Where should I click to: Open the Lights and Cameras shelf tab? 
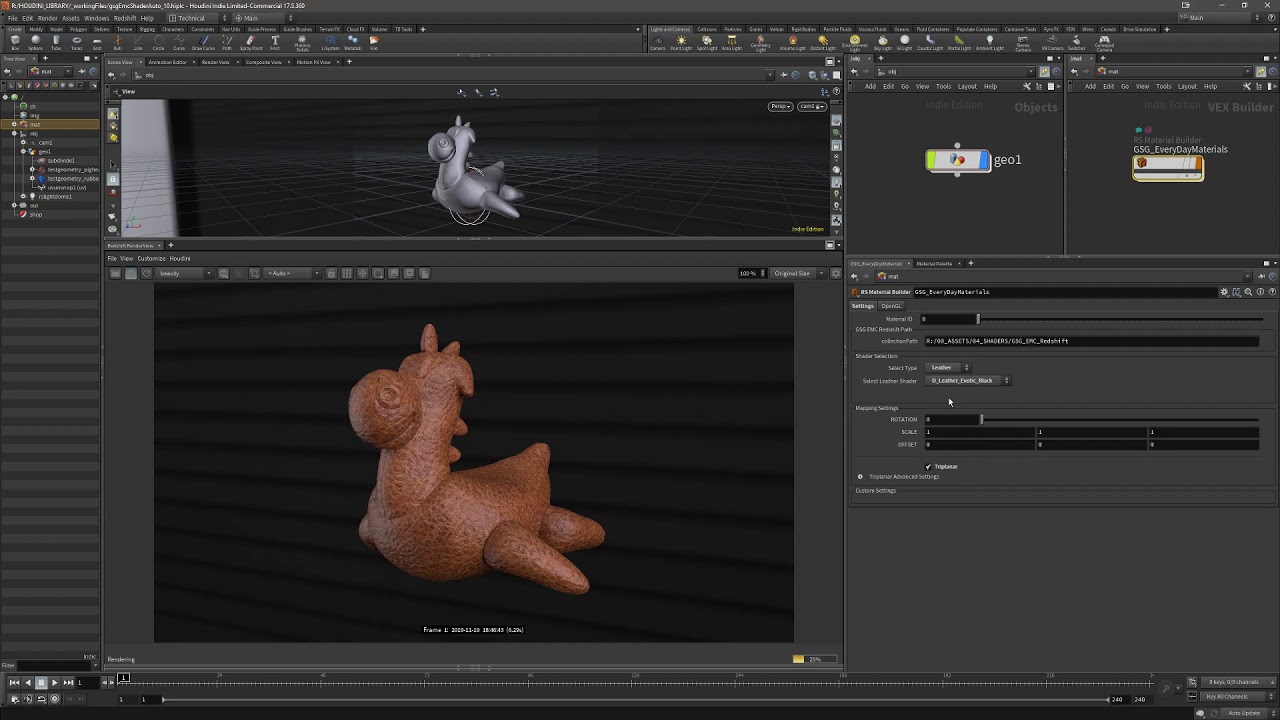670,29
